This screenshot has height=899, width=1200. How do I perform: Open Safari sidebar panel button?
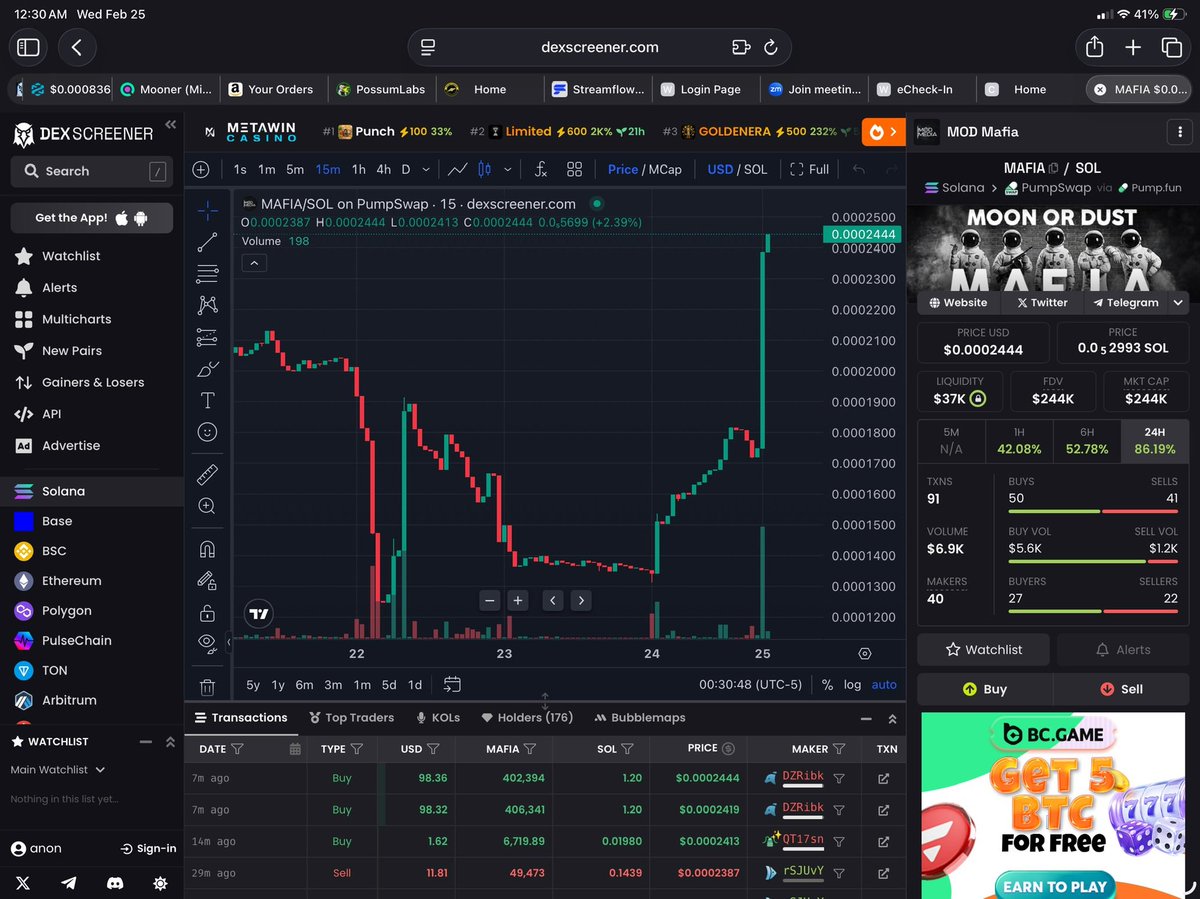pyautogui.click(x=28, y=47)
